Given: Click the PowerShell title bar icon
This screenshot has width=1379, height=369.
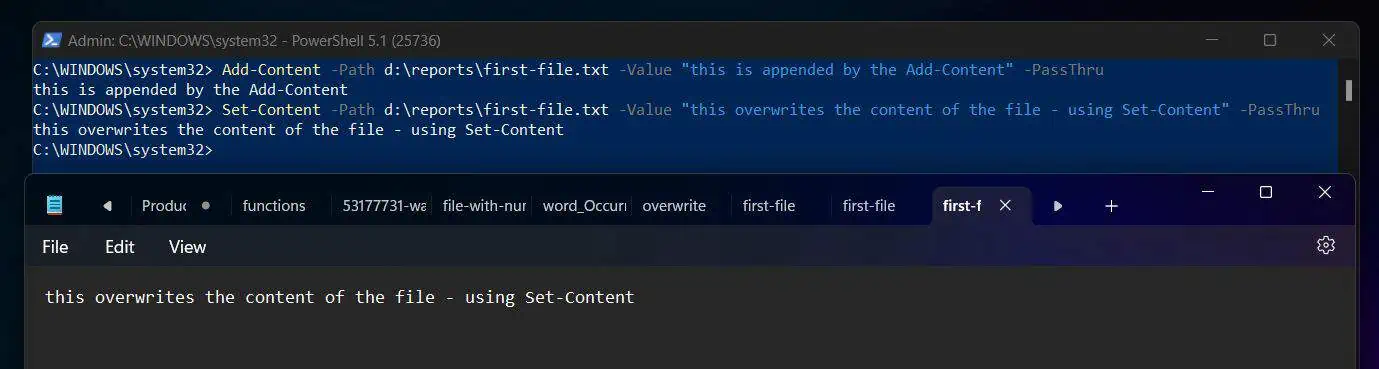Looking at the screenshot, I should [x=51, y=40].
